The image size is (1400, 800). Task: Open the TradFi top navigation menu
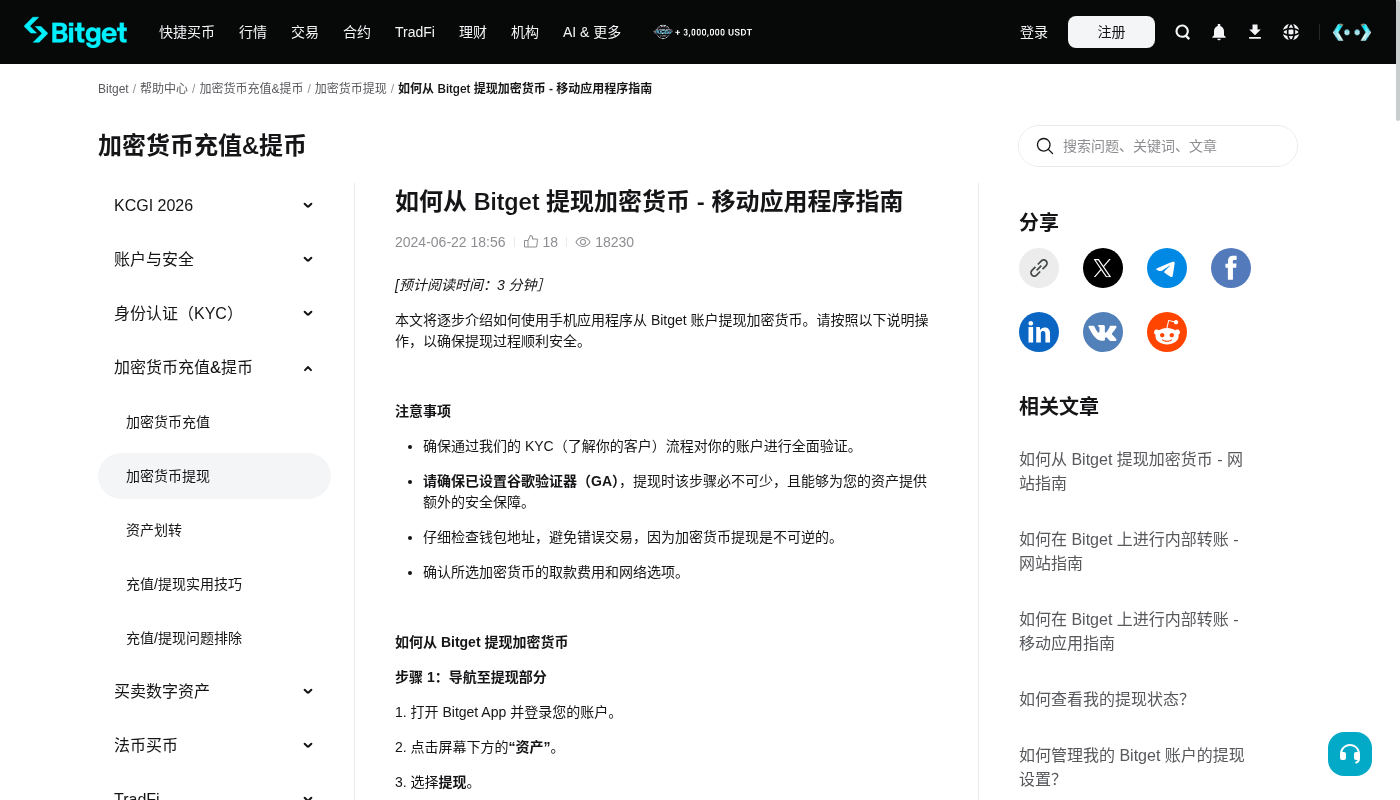tap(415, 32)
